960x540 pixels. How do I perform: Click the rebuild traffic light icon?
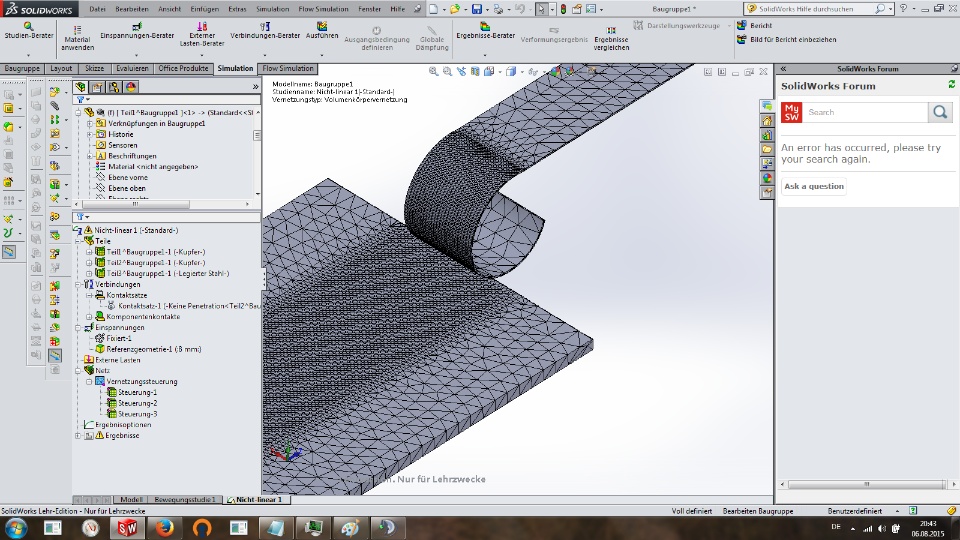tap(563, 9)
